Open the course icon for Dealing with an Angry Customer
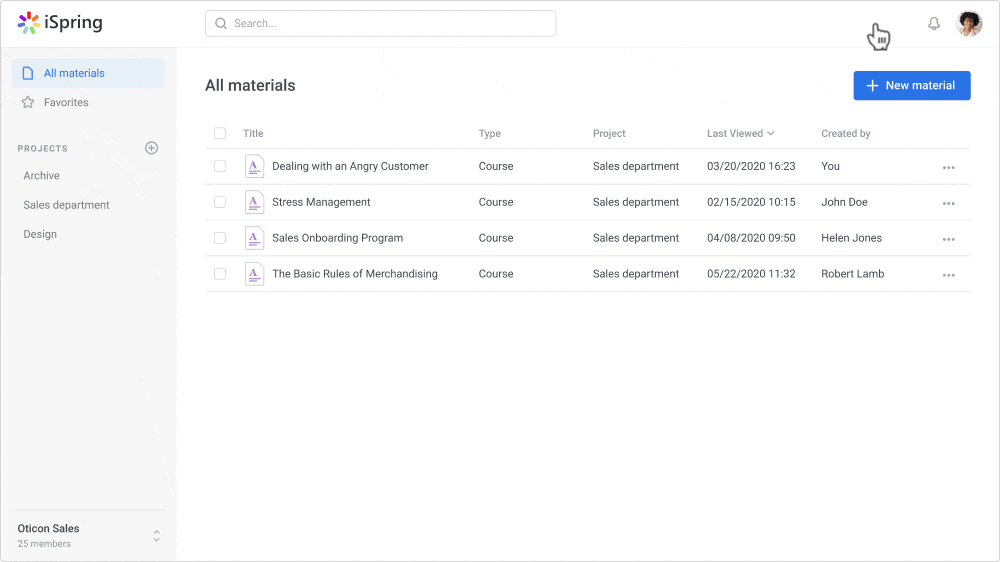 [x=254, y=166]
